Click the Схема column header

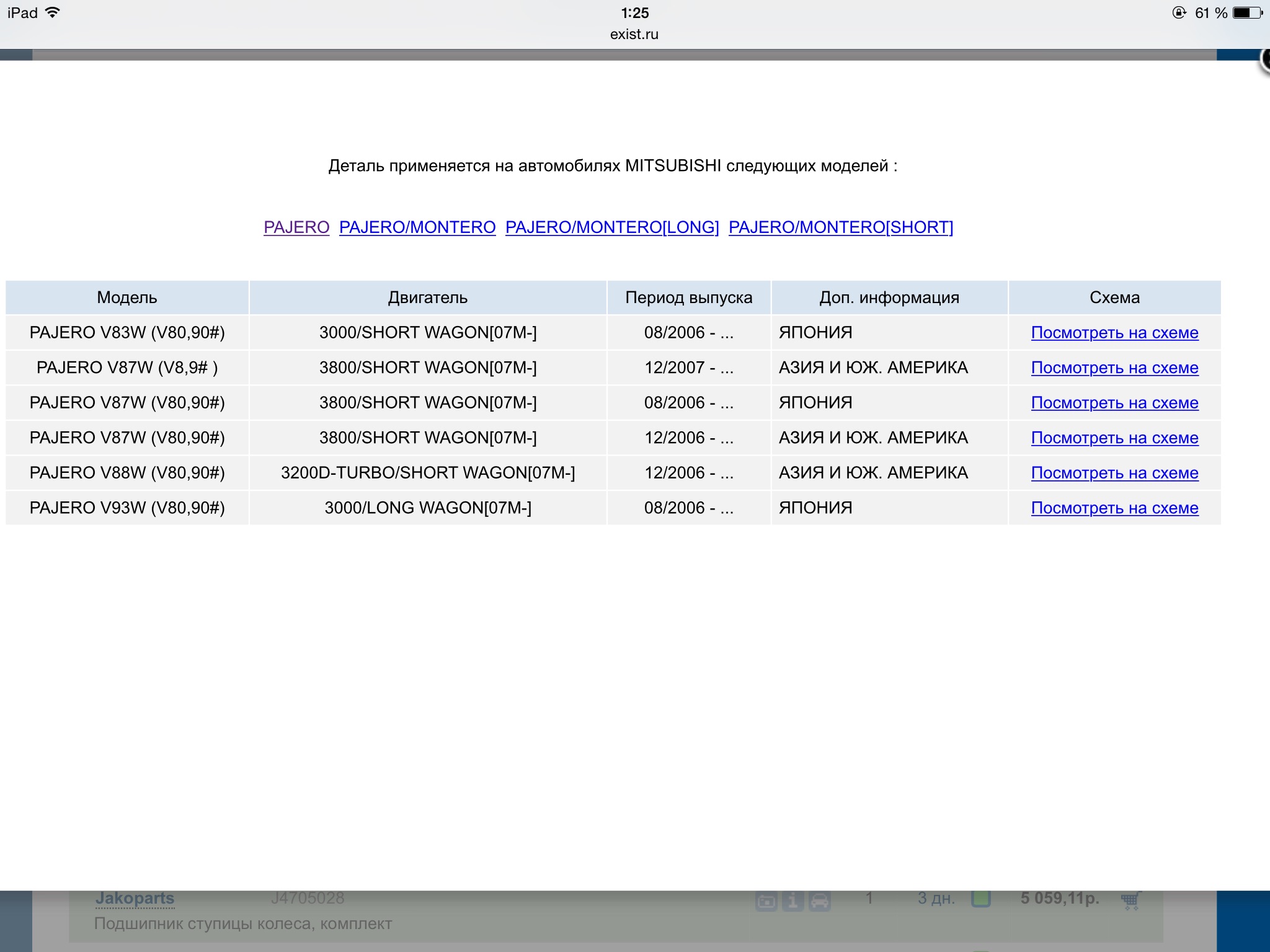(x=1114, y=297)
